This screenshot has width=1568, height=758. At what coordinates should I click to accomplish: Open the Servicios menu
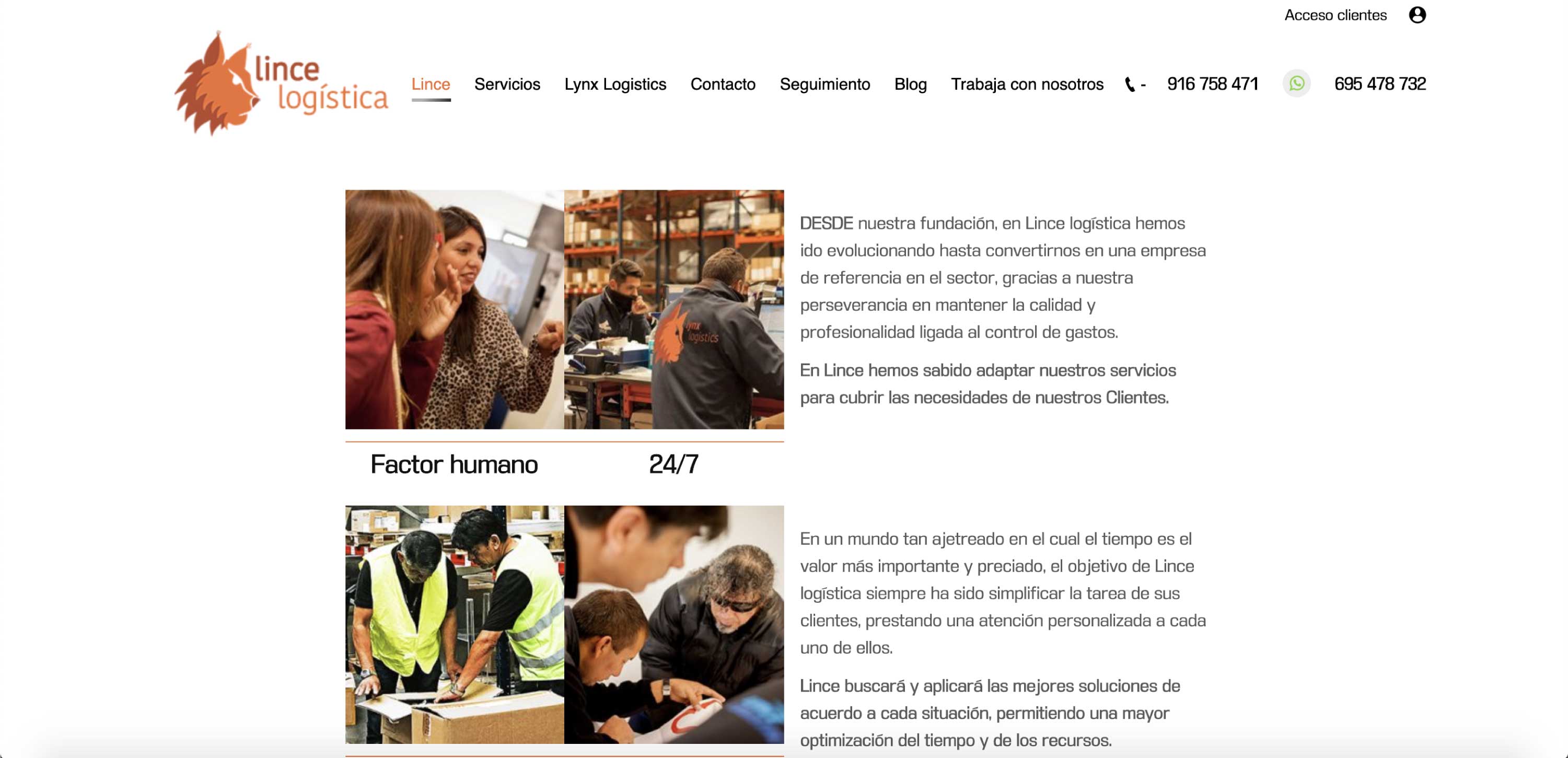[507, 84]
